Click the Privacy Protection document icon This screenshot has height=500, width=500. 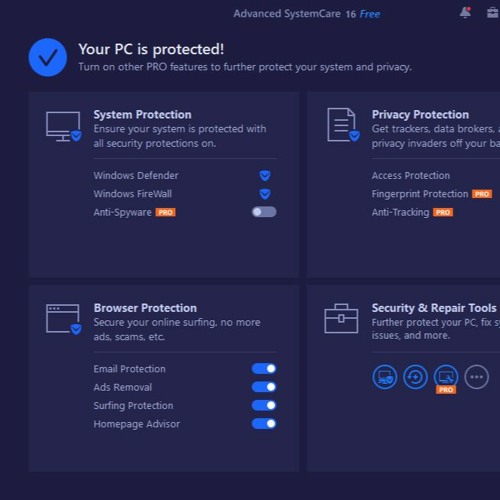click(343, 125)
